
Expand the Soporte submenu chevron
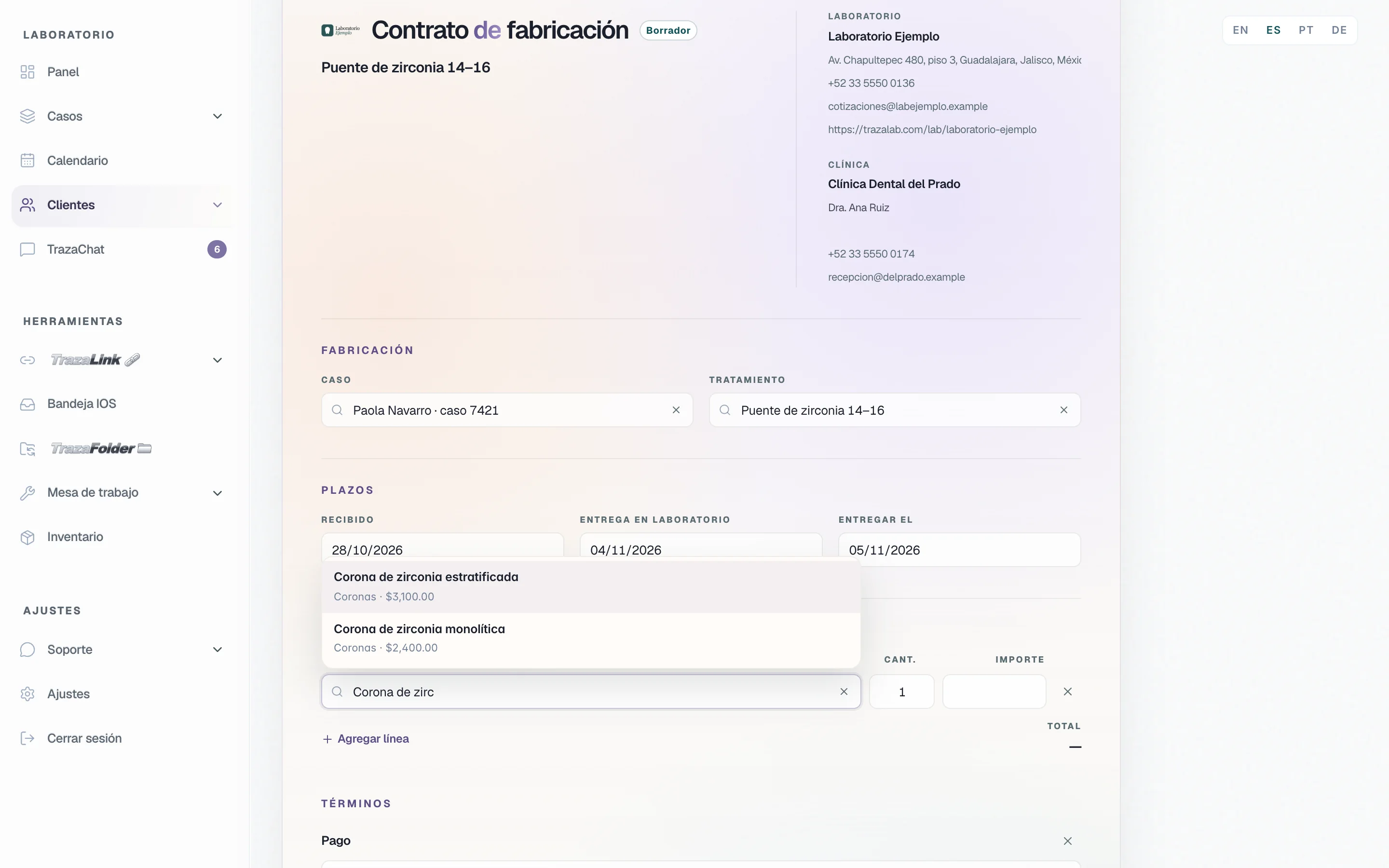218,649
